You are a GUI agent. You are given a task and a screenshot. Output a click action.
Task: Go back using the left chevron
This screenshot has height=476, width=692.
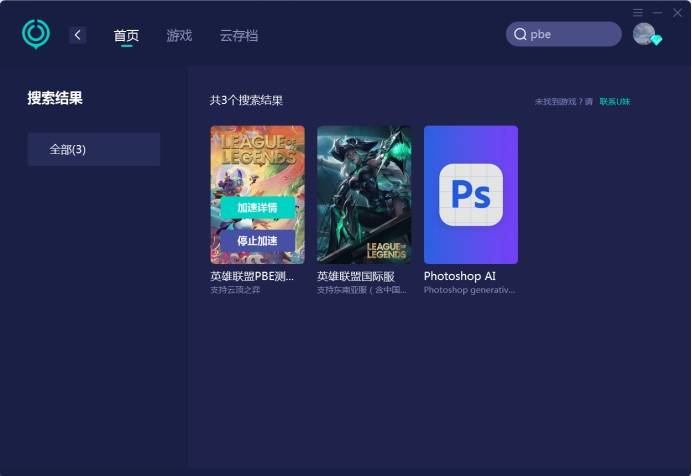(78, 35)
